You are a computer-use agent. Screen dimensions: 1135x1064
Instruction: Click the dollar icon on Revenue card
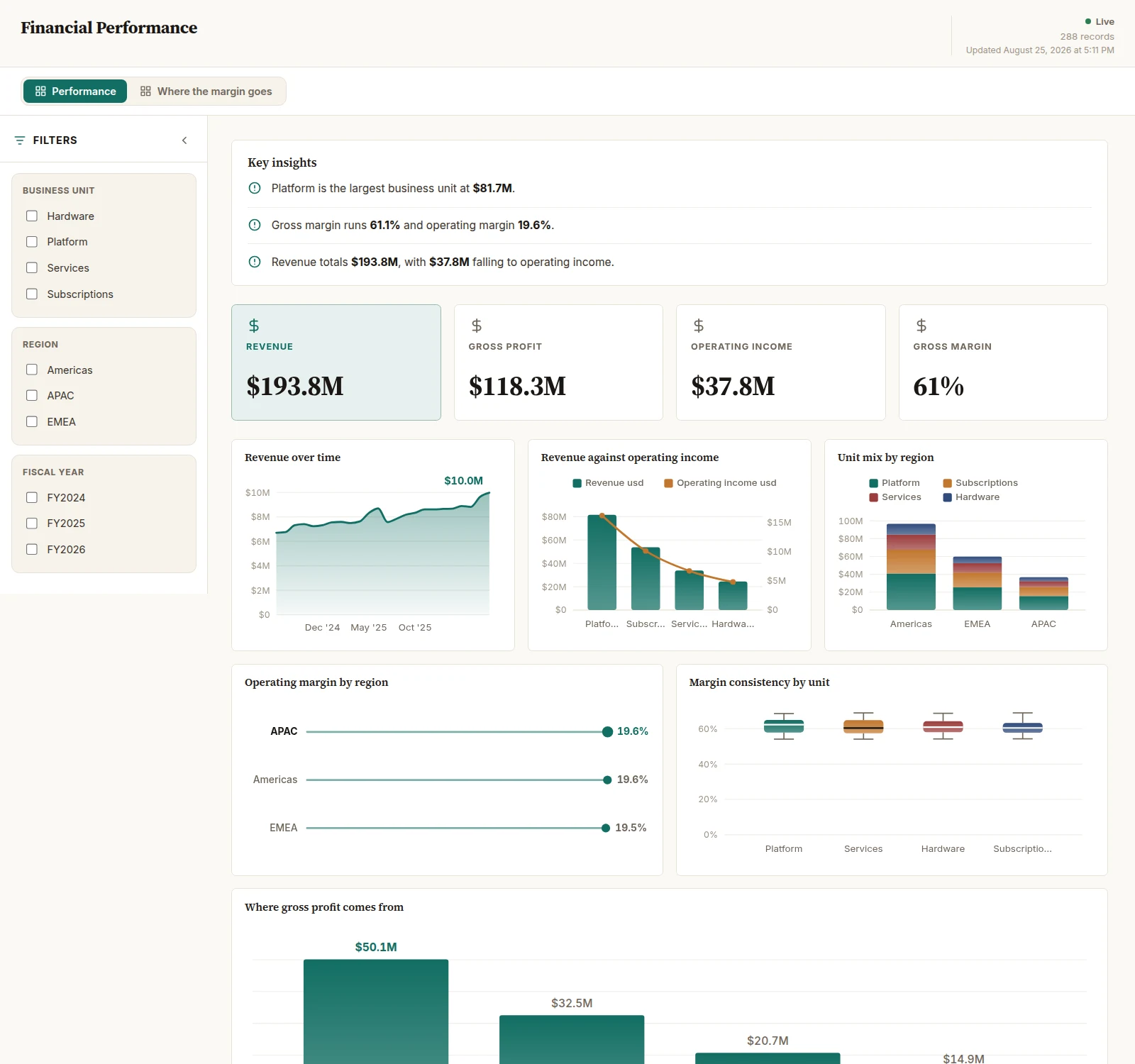coord(254,326)
